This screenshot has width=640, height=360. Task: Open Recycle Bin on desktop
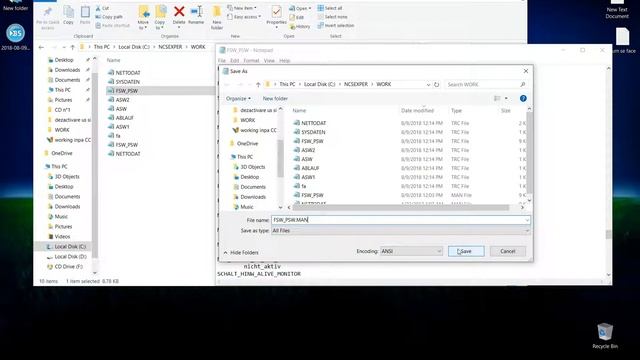click(605, 336)
